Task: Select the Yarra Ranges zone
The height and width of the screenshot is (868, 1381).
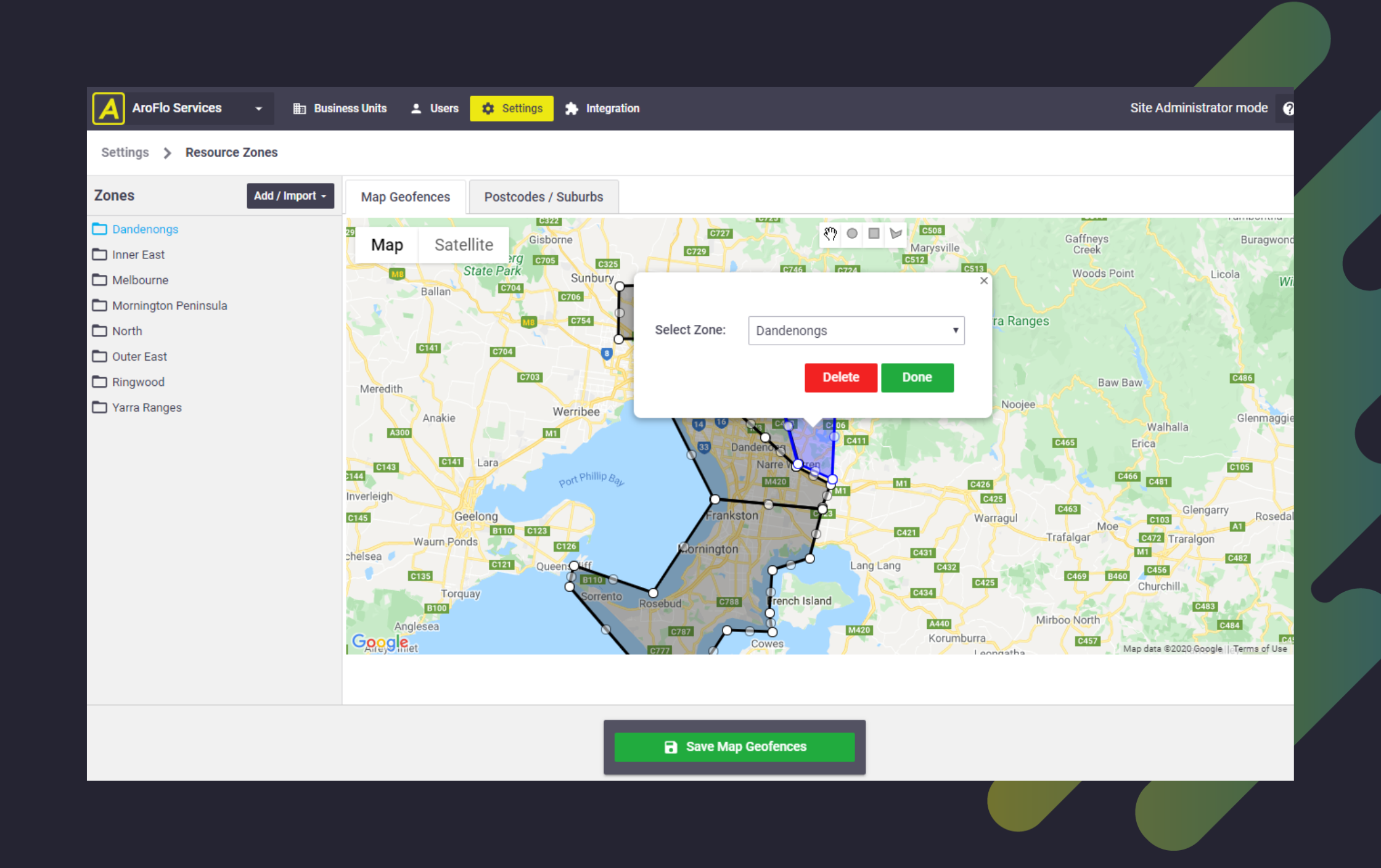Action: pos(147,407)
